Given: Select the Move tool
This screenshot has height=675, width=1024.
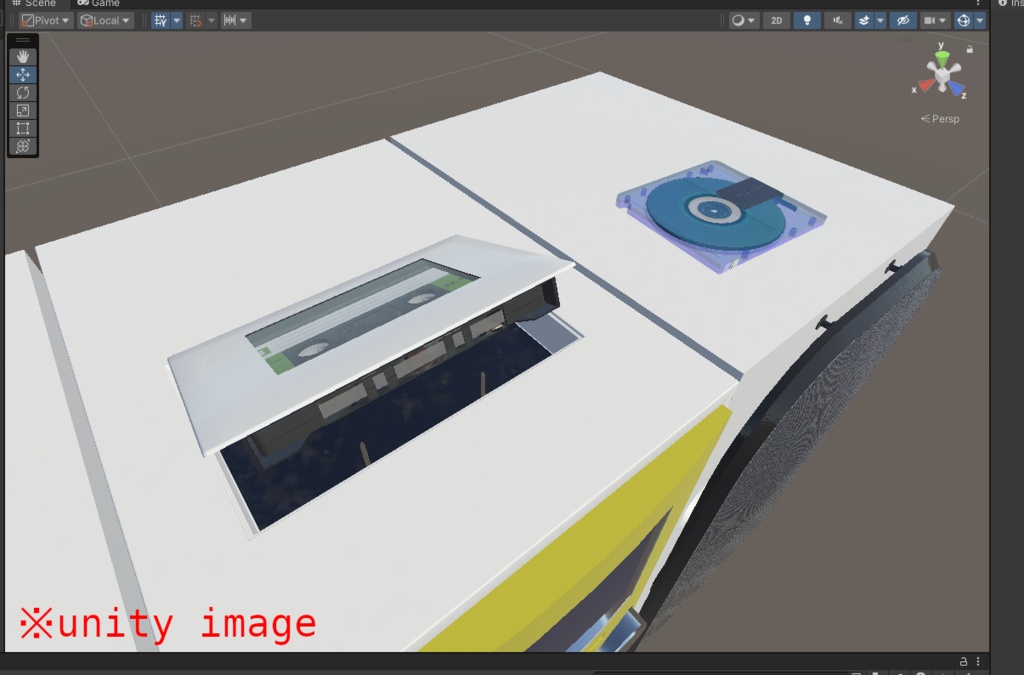Looking at the screenshot, I should click(22, 72).
